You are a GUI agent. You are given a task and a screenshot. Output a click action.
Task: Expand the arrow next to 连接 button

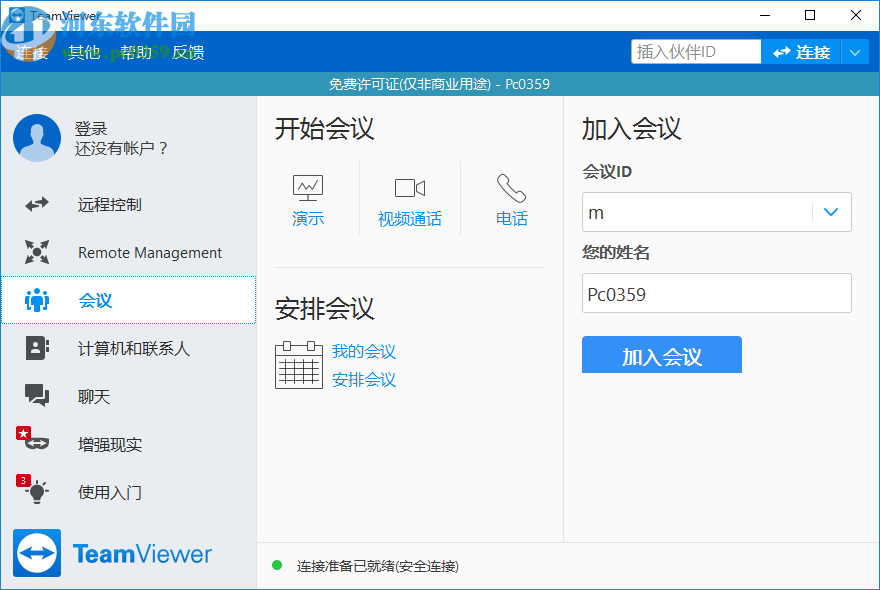pos(853,50)
